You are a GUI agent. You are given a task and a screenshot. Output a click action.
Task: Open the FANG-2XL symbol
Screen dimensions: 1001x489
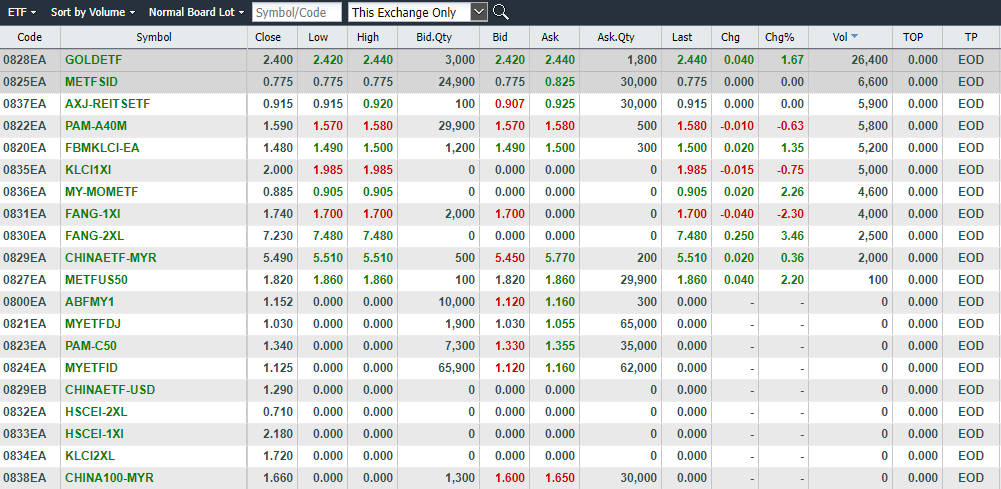point(95,236)
